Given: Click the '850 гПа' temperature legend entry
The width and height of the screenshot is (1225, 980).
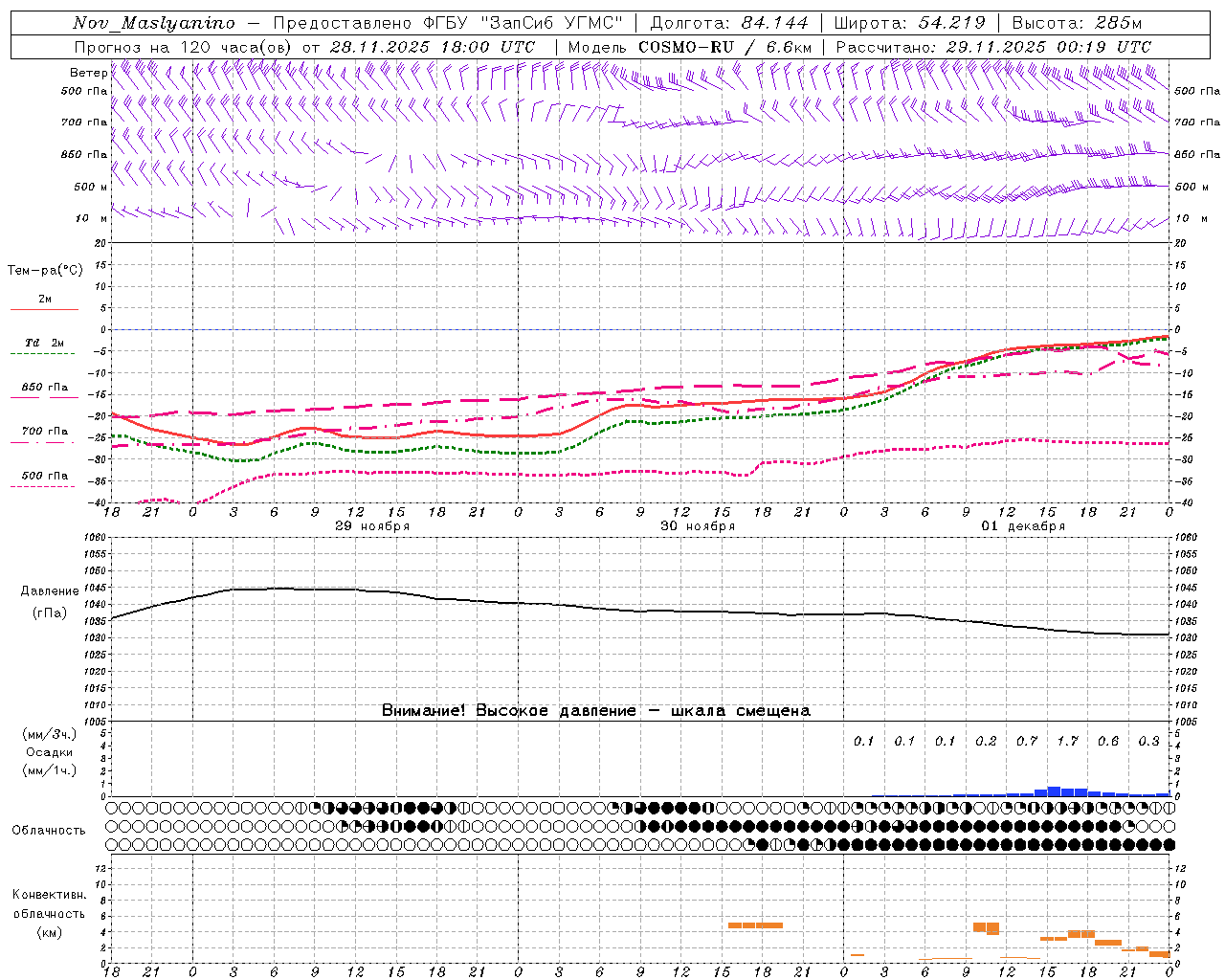Looking at the screenshot, I should [x=44, y=388].
